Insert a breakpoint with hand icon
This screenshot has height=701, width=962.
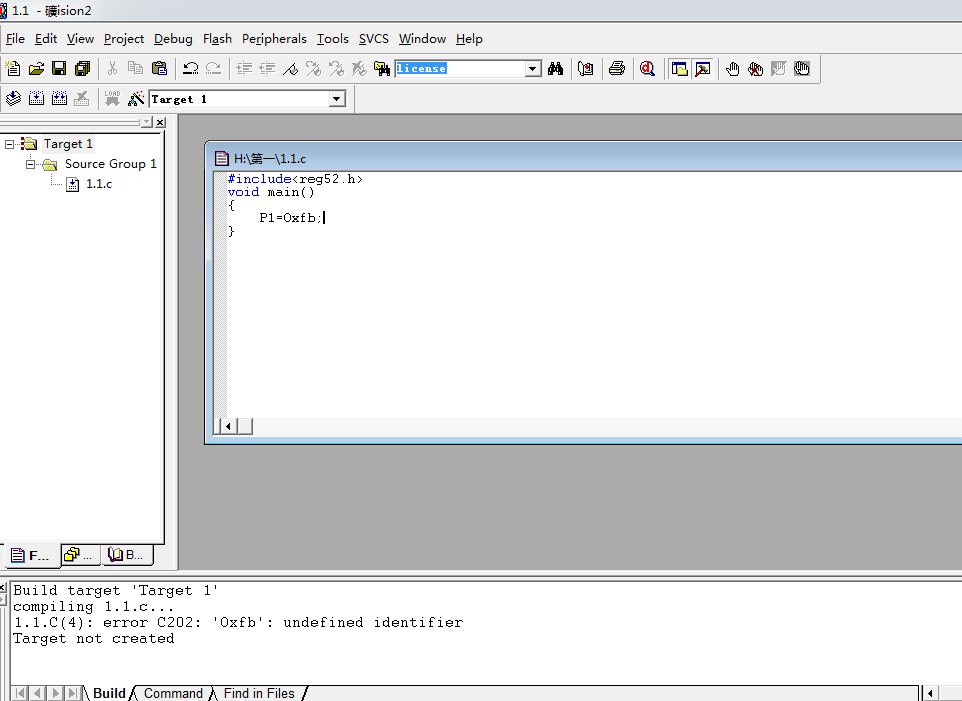732,69
